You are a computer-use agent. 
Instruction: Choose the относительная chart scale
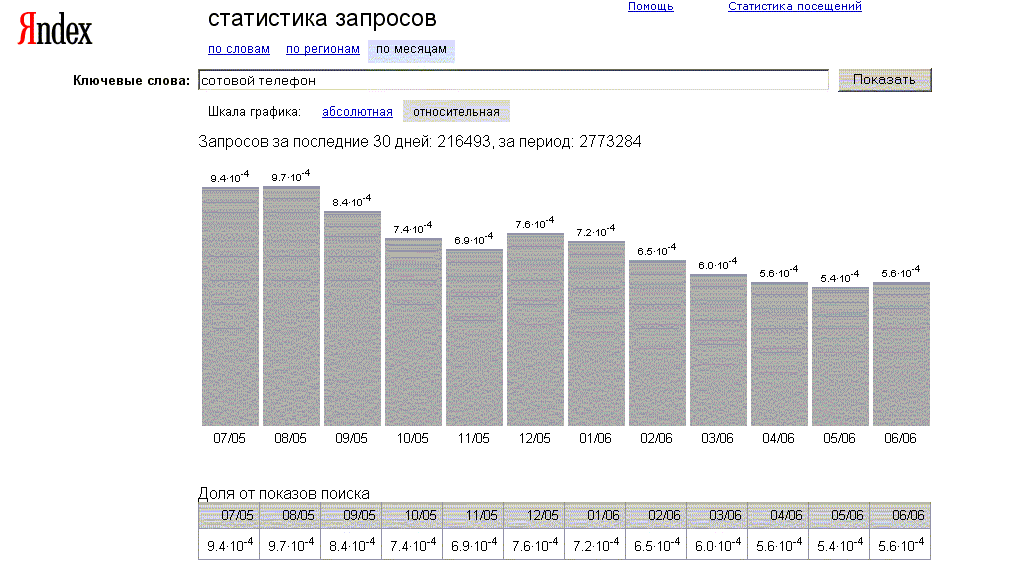click(x=456, y=112)
